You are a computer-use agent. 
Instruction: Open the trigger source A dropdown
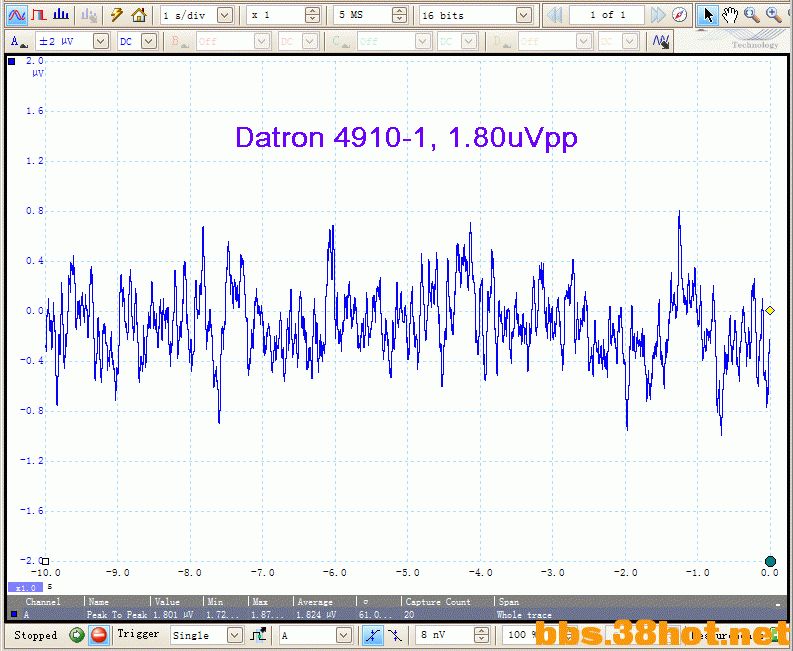tap(344, 635)
